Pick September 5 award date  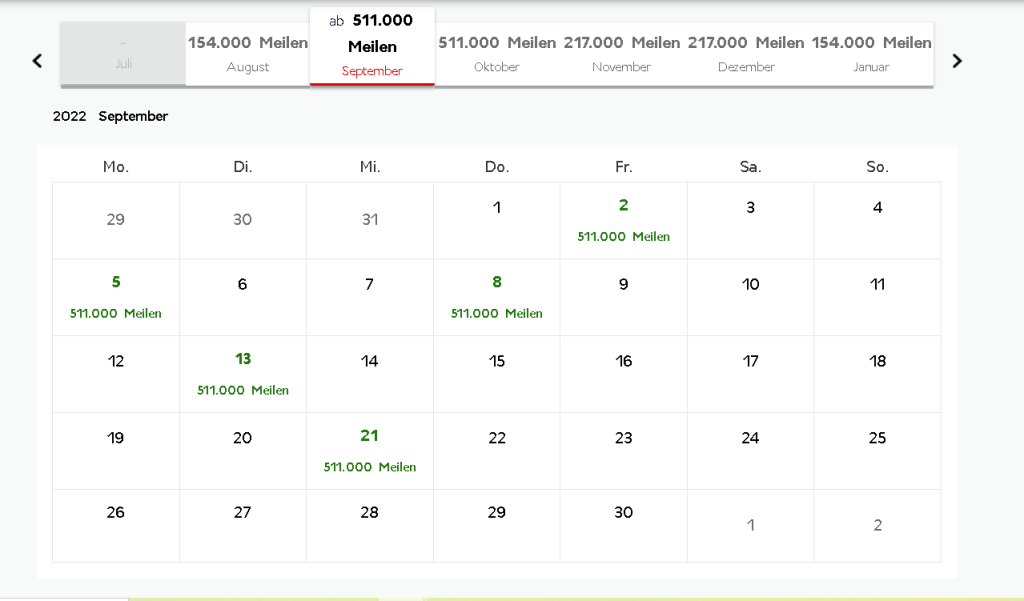(x=116, y=297)
